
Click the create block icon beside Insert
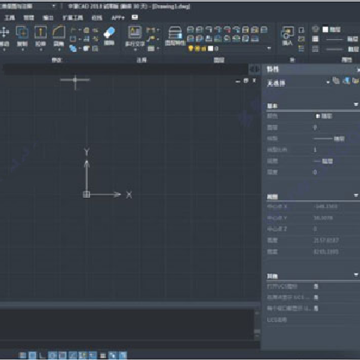pyautogui.click(x=302, y=30)
